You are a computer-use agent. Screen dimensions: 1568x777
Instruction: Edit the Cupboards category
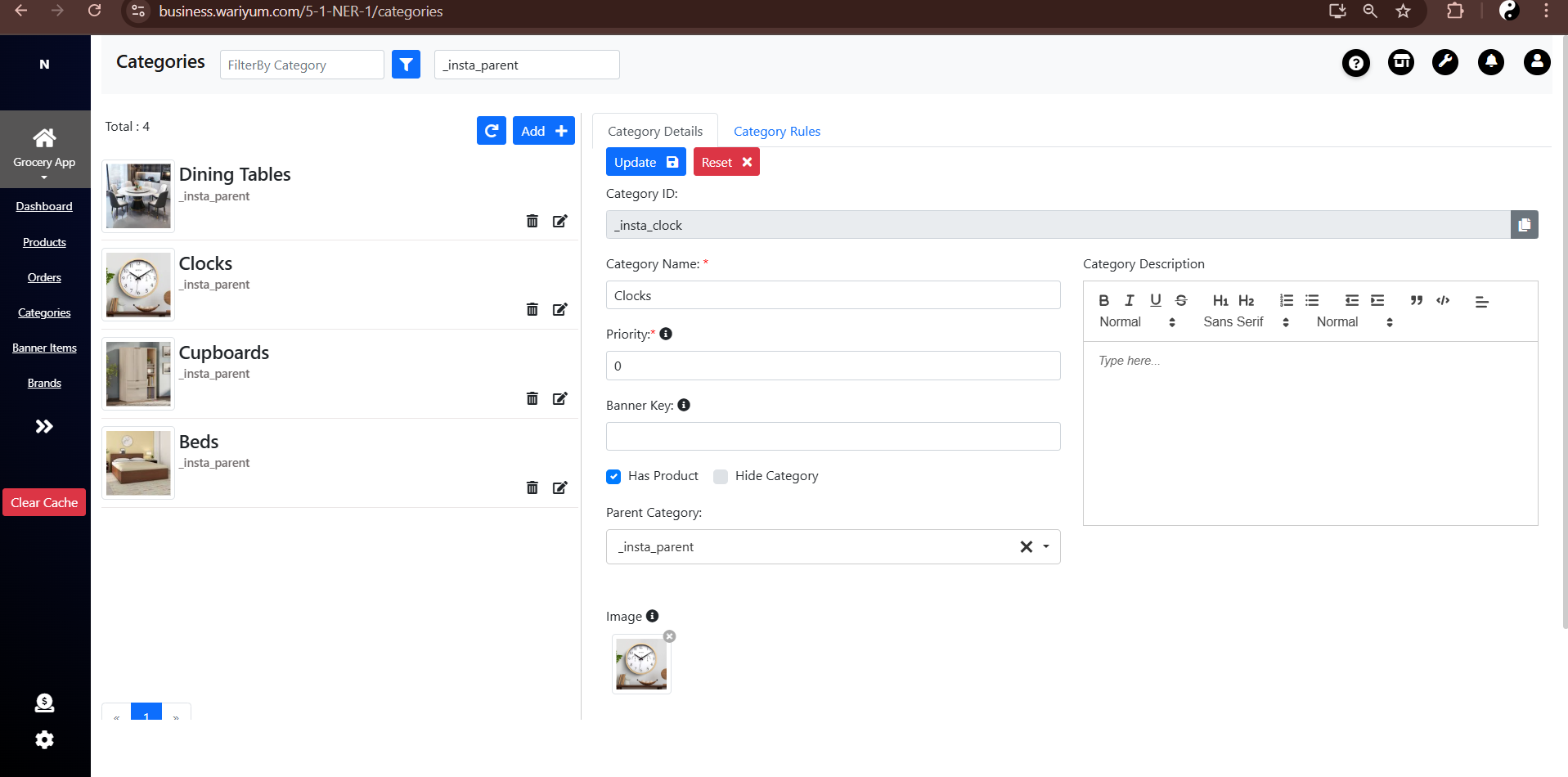coord(560,398)
